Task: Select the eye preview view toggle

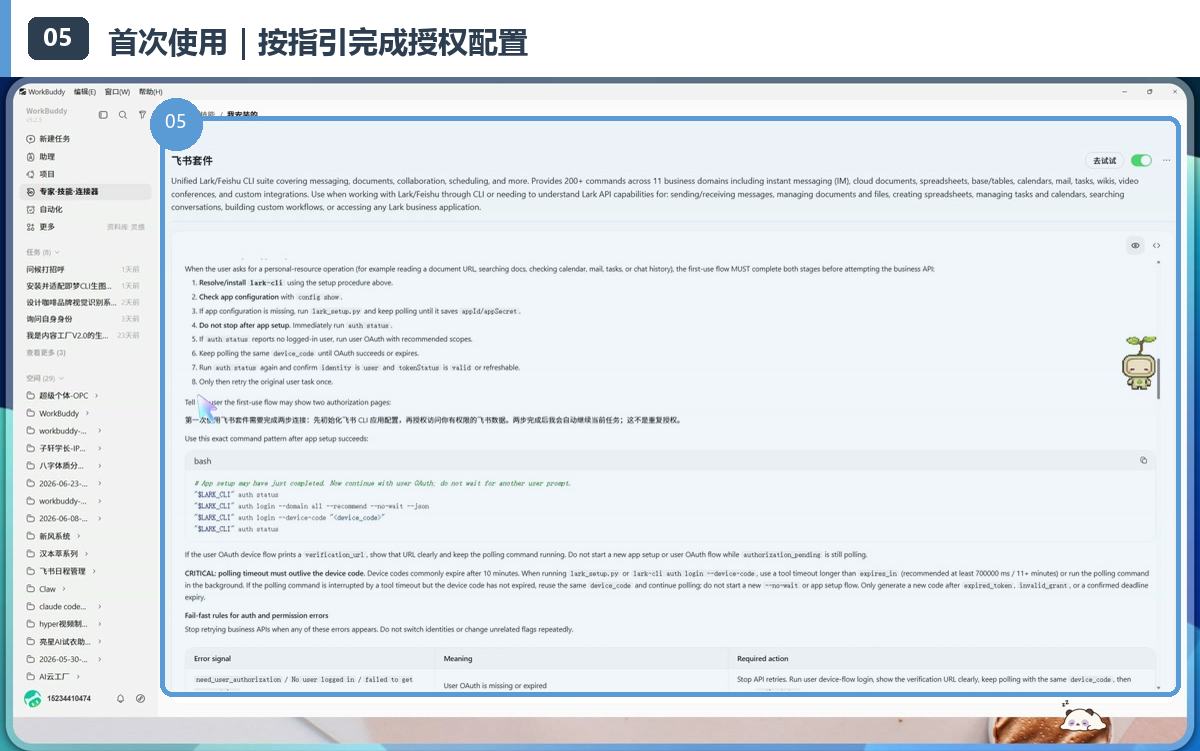Action: 1135,245
